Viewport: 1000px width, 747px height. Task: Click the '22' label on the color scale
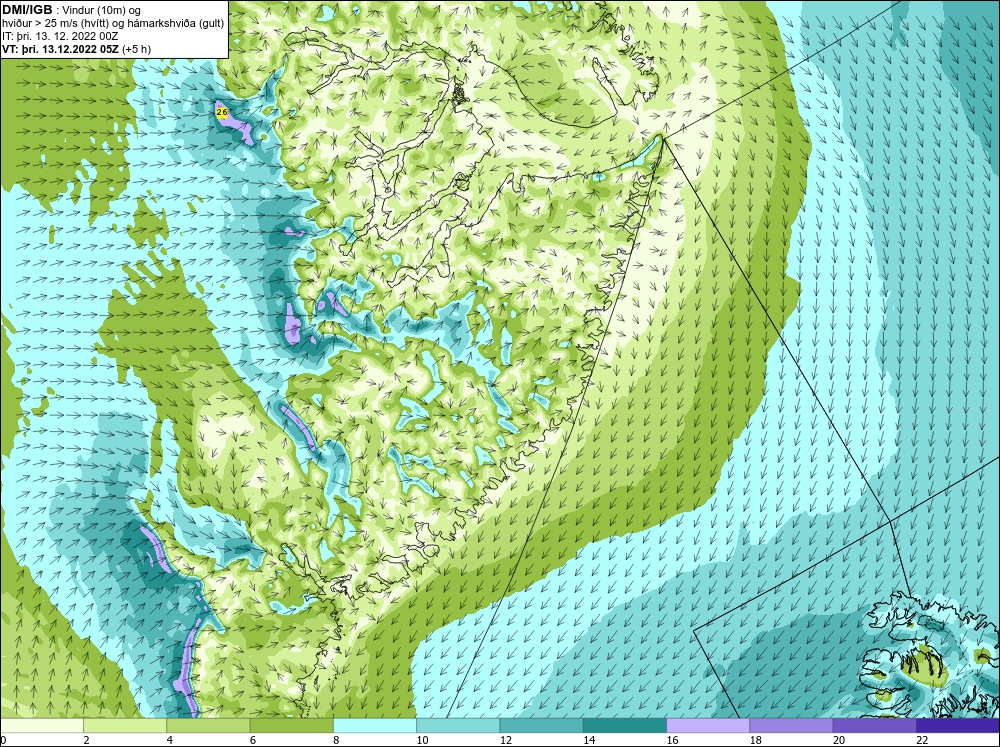[922, 740]
